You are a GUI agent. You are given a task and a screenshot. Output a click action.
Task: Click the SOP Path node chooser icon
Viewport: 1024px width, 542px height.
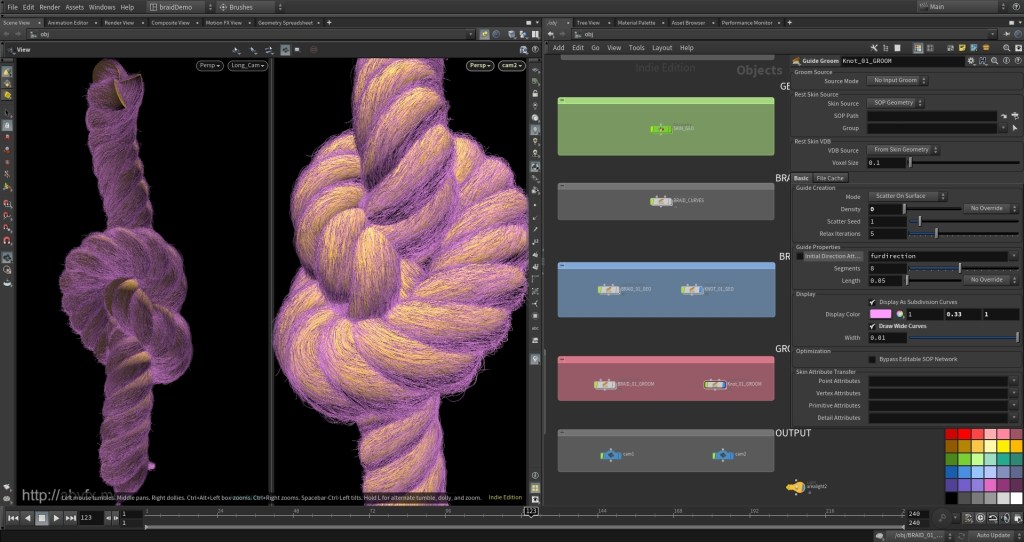[1014, 116]
